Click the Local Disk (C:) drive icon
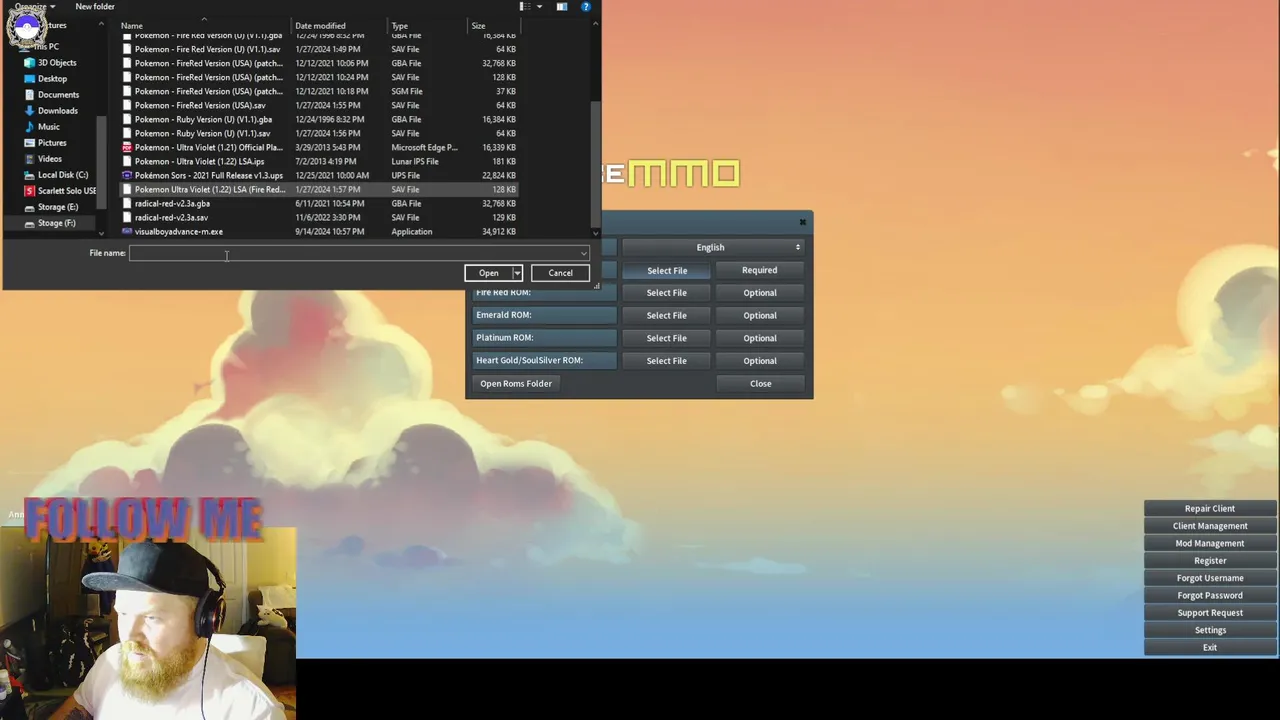 tap(29, 175)
